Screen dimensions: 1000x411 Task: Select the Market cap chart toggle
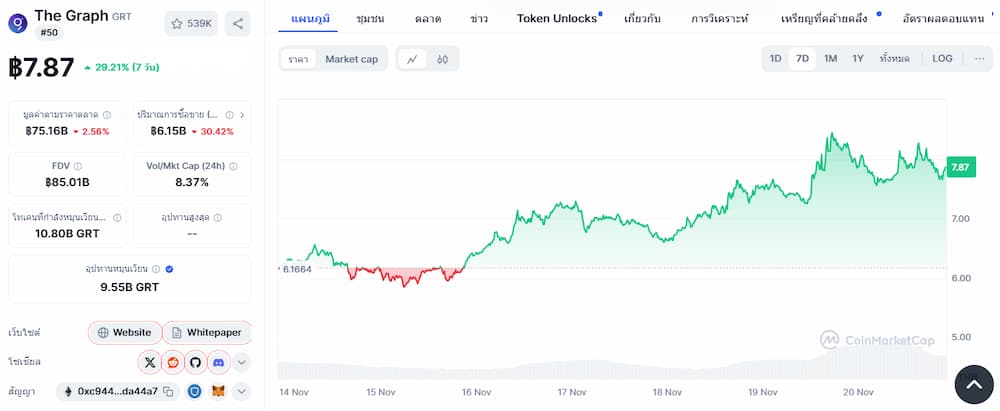tap(351, 59)
